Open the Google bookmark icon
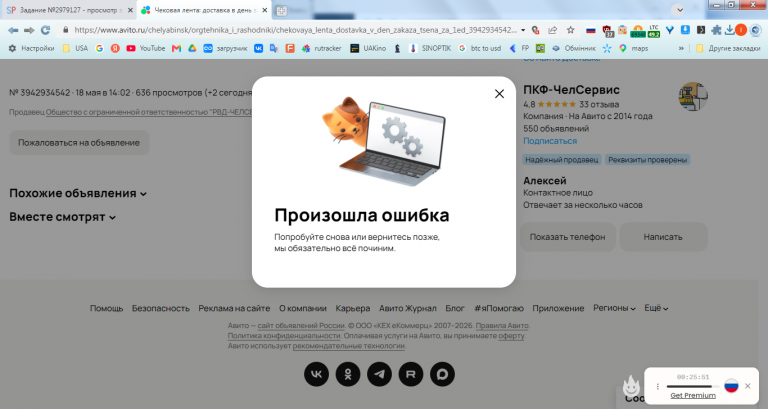 [99, 48]
